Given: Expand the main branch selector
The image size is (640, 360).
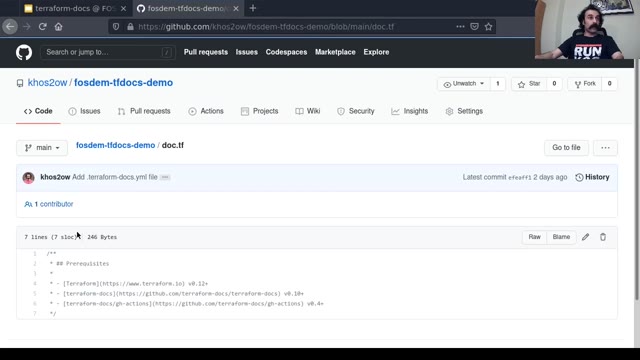Looking at the screenshot, I should 42,148.
